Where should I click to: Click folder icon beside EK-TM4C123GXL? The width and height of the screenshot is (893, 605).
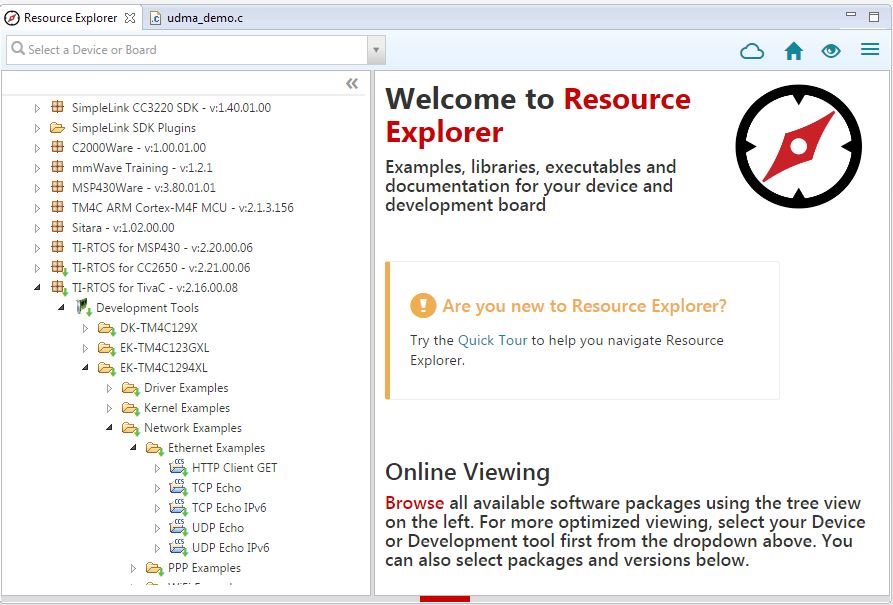pyautogui.click(x=106, y=348)
